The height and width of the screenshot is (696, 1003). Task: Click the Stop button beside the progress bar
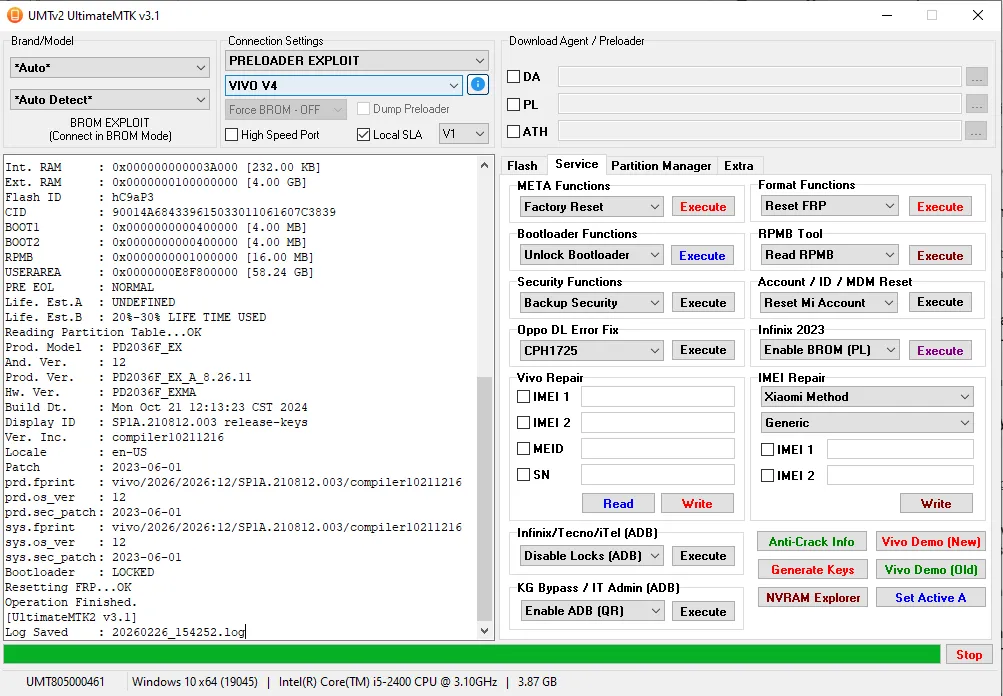(x=968, y=654)
